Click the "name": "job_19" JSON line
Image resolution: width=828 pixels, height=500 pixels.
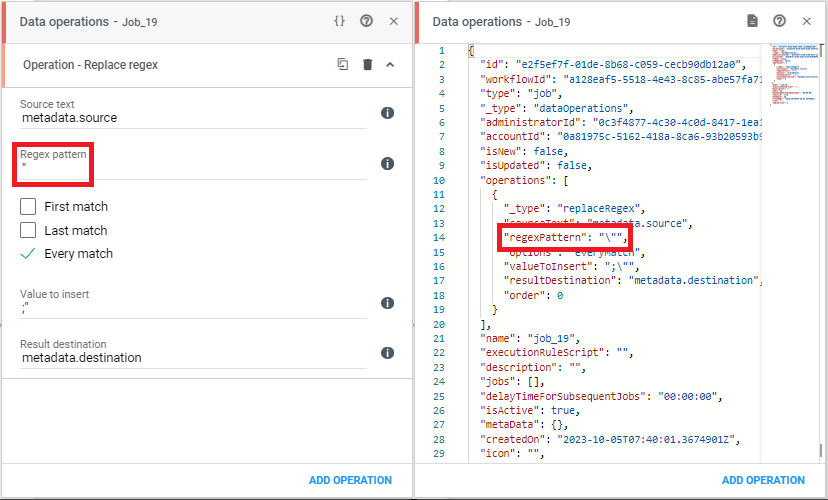click(530, 338)
